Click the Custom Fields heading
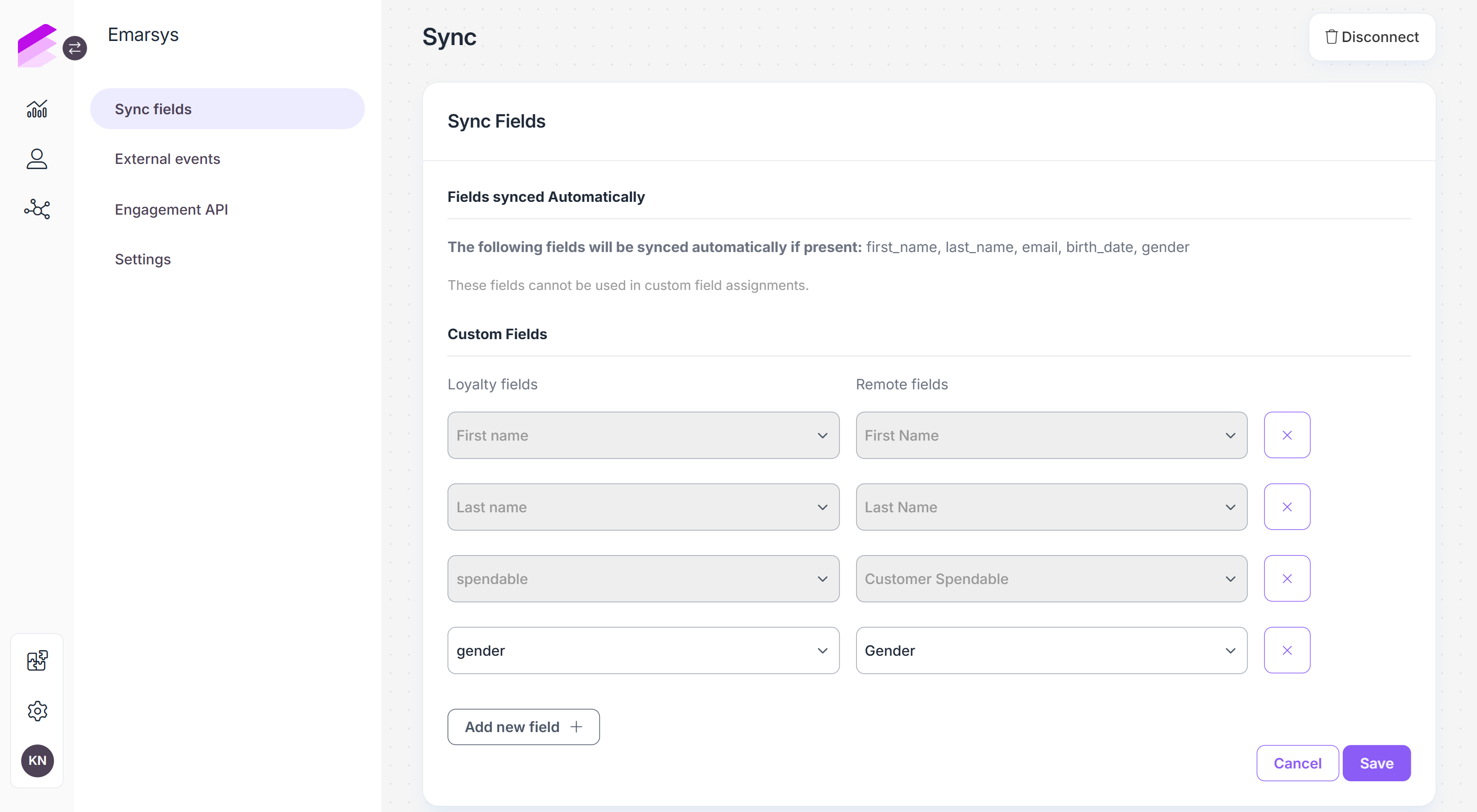The height and width of the screenshot is (812, 1477). pyautogui.click(x=497, y=334)
